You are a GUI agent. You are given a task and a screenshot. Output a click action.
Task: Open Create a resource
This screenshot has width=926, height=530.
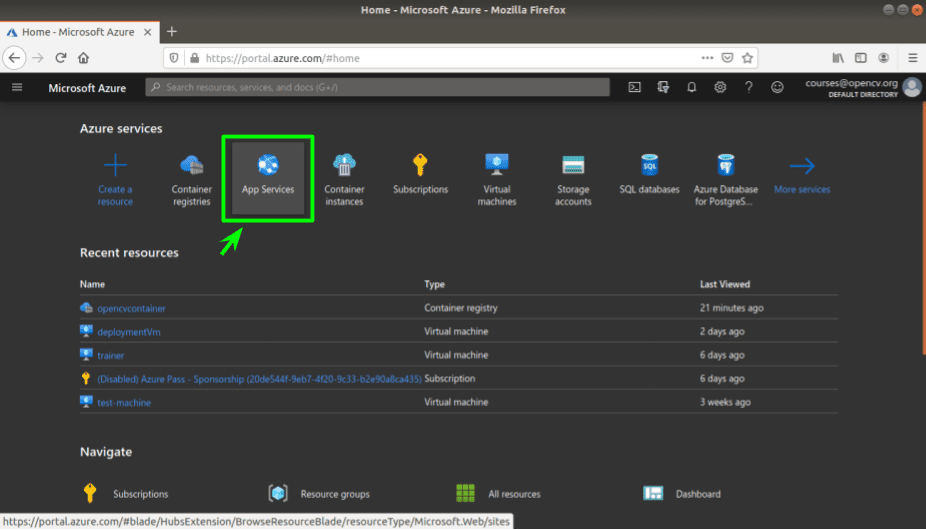[115, 178]
